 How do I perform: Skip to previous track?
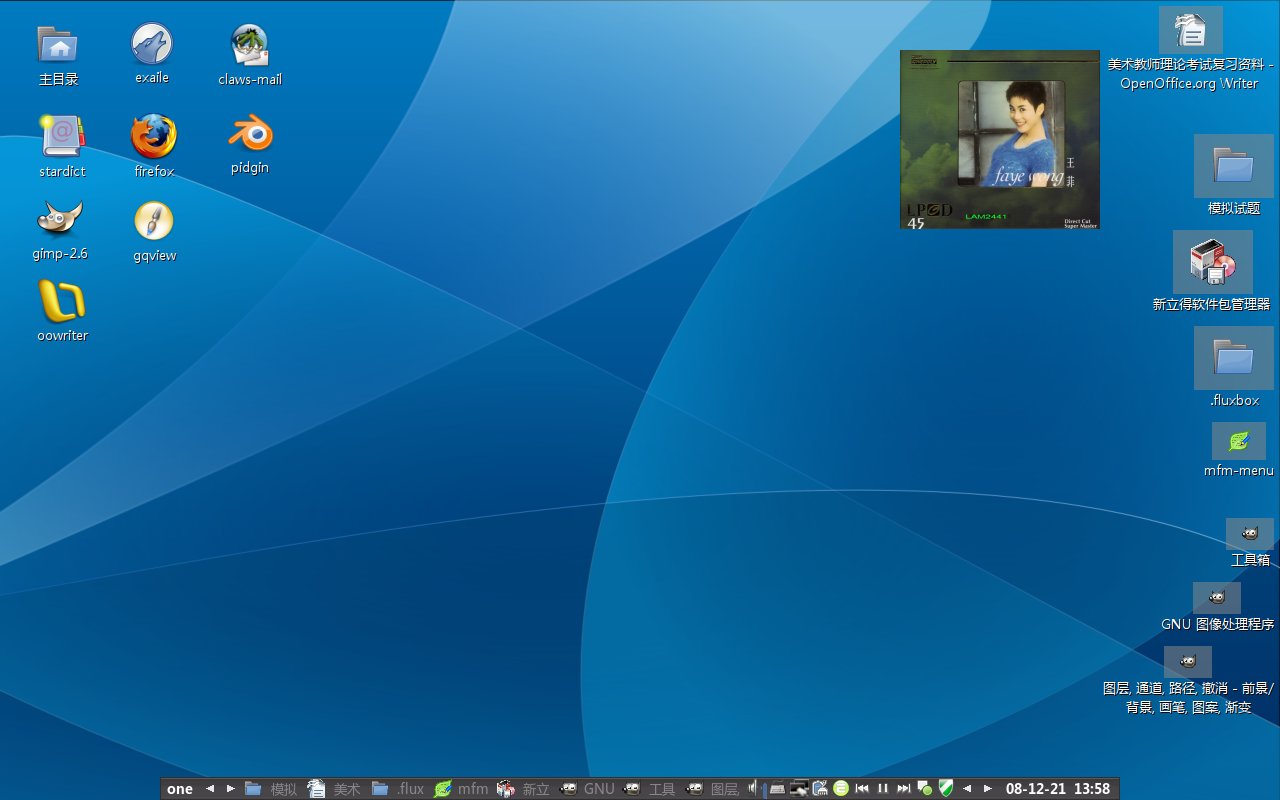[862, 789]
